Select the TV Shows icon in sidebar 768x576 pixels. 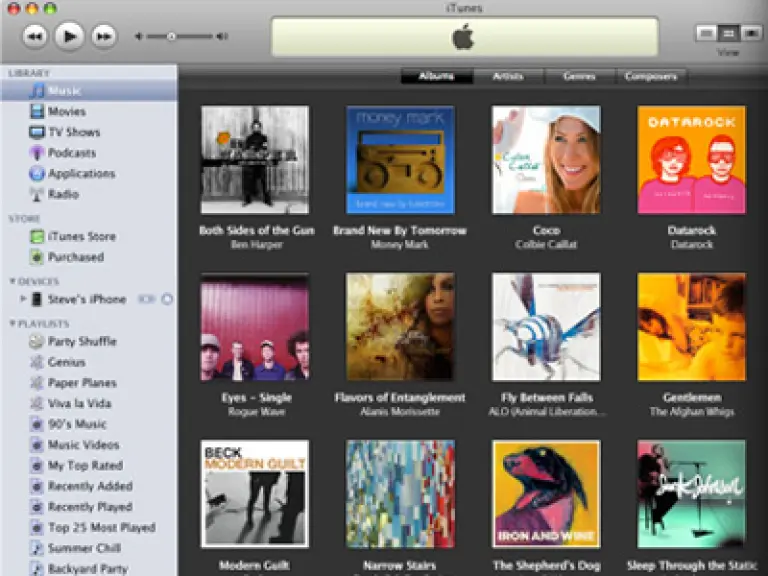pos(37,132)
